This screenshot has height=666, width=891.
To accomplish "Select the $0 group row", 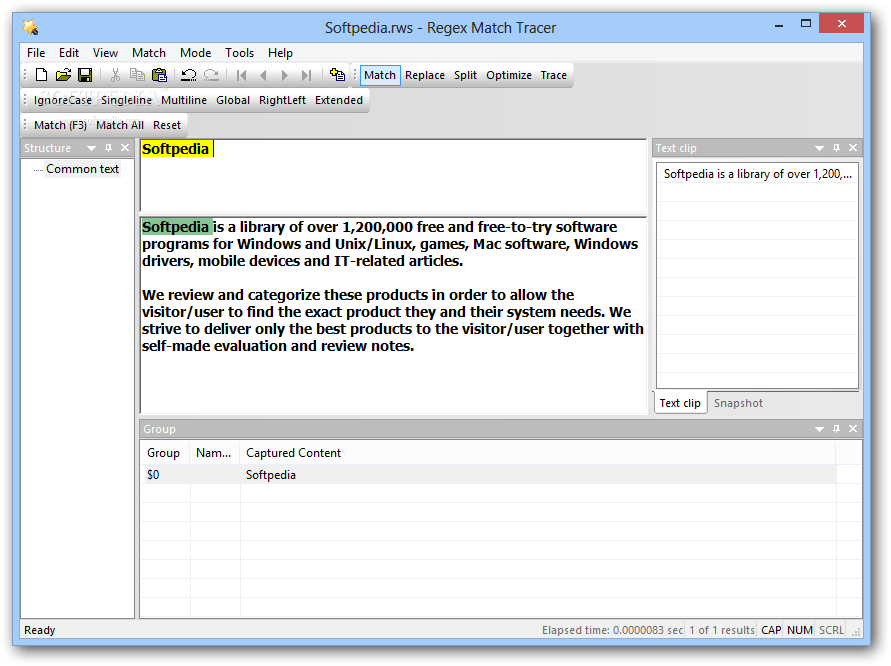I will point(489,474).
